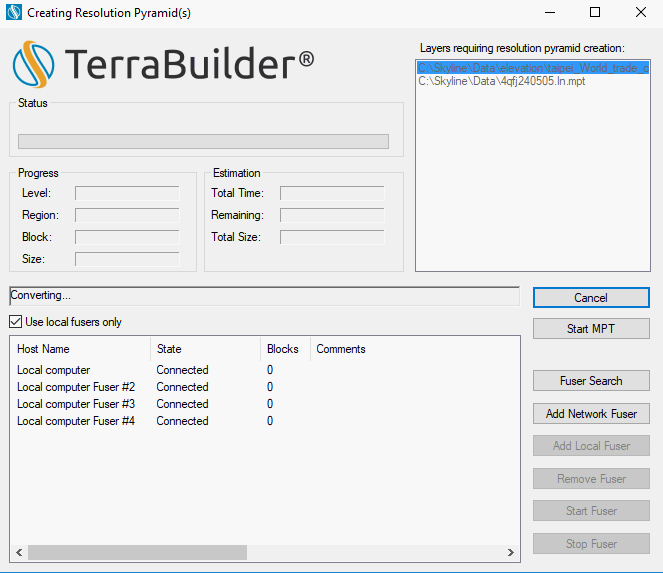663x573 pixels.
Task: Click the Region progress field
Action: click(x=127, y=215)
